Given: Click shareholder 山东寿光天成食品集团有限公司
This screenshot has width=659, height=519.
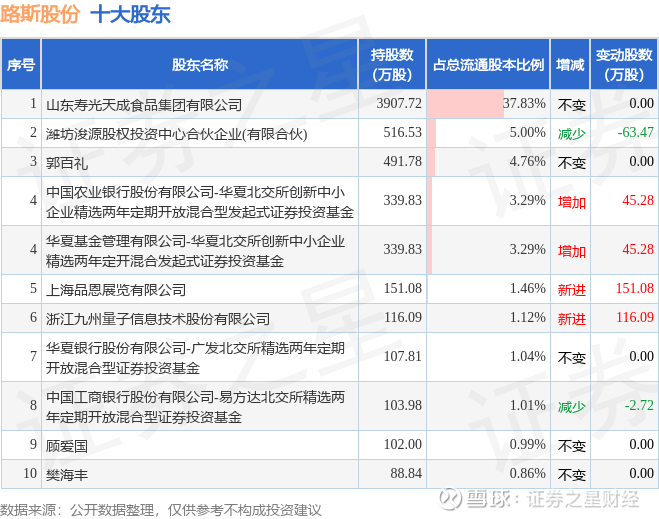Looking at the screenshot, I should 144,104.
